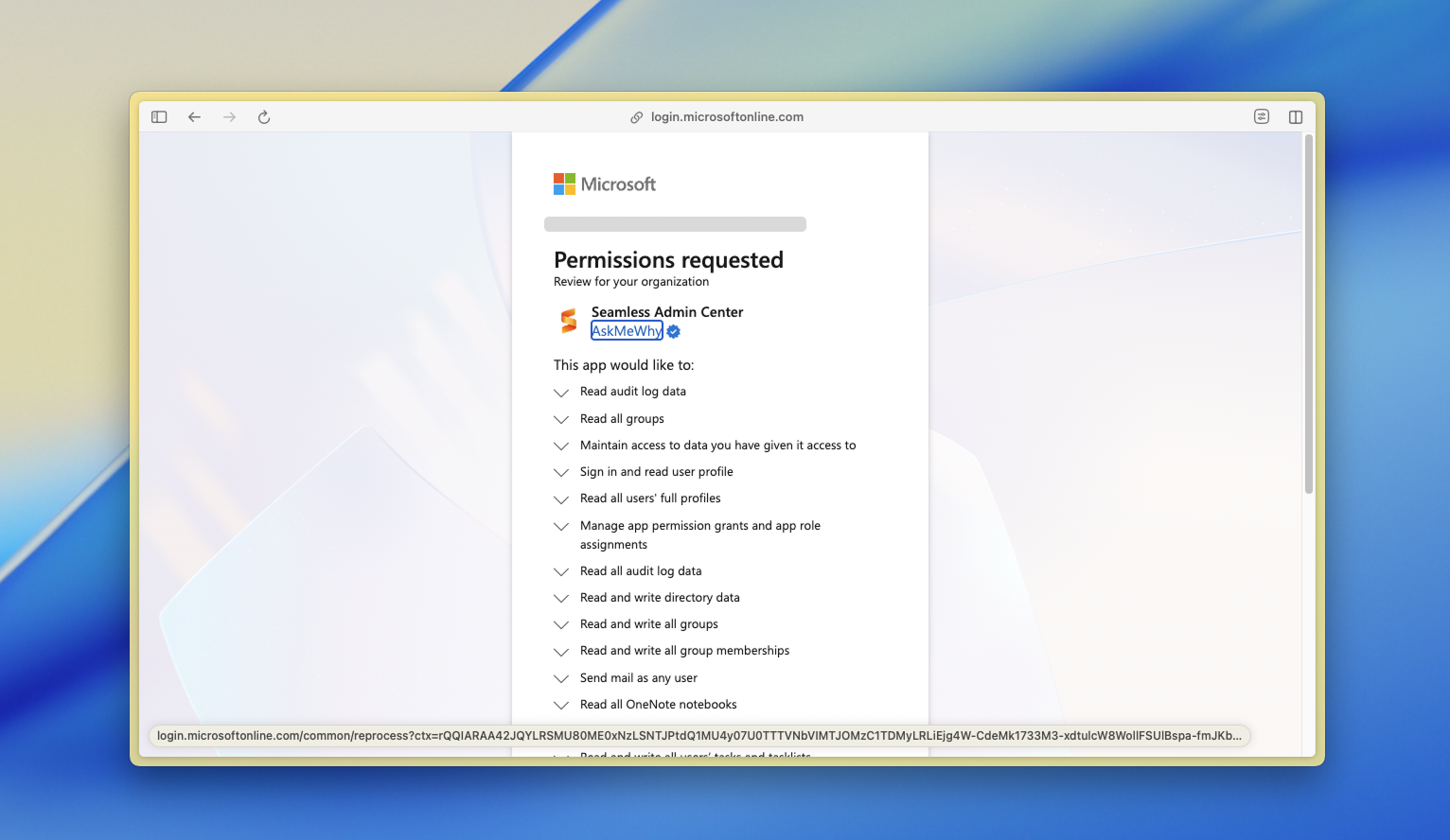Open the AskMeWhy publisher link
This screenshot has height=840, width=1450.
point(626,331)
